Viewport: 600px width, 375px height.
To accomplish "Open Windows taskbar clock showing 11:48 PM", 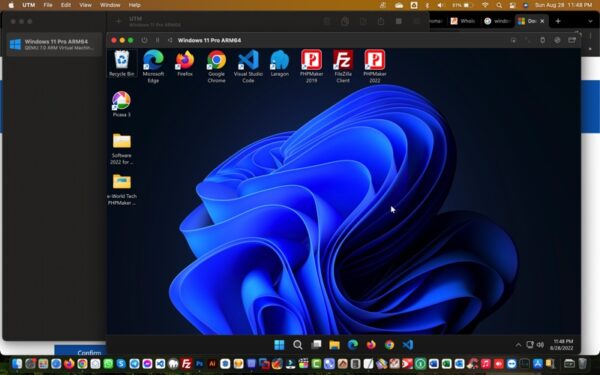I will [562, 344].
